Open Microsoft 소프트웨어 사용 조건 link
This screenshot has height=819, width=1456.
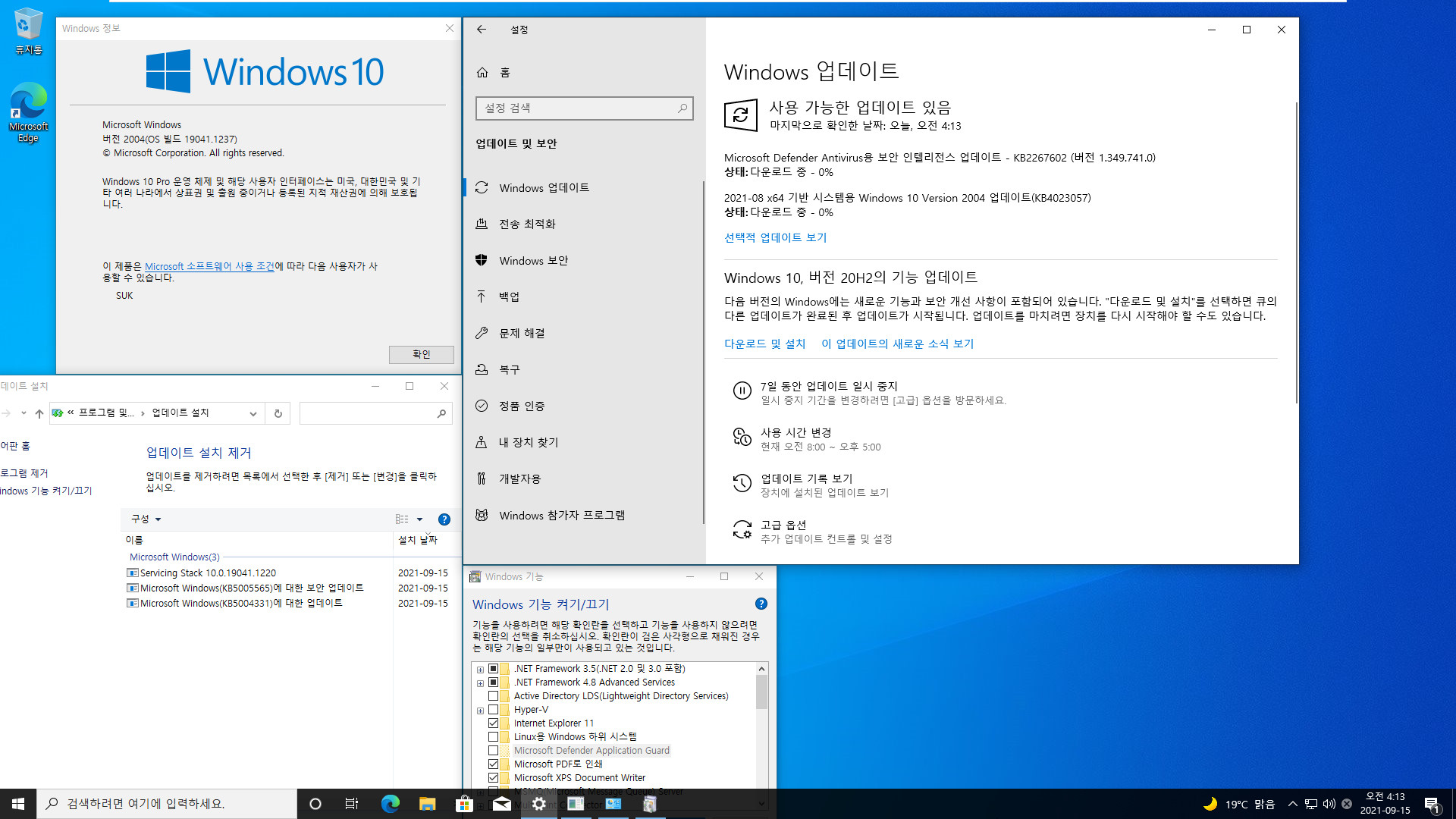[x=210, y=266]
